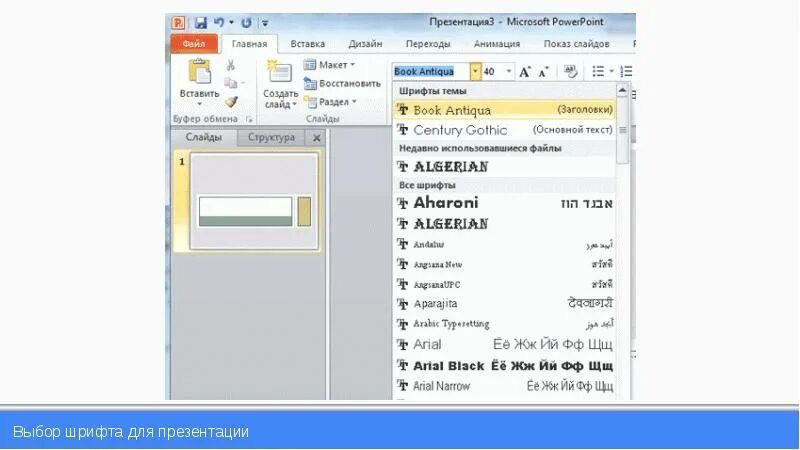Switch to the Структура pane tab
This screenshot has width=800, height=450.
[x=271, y=137]
